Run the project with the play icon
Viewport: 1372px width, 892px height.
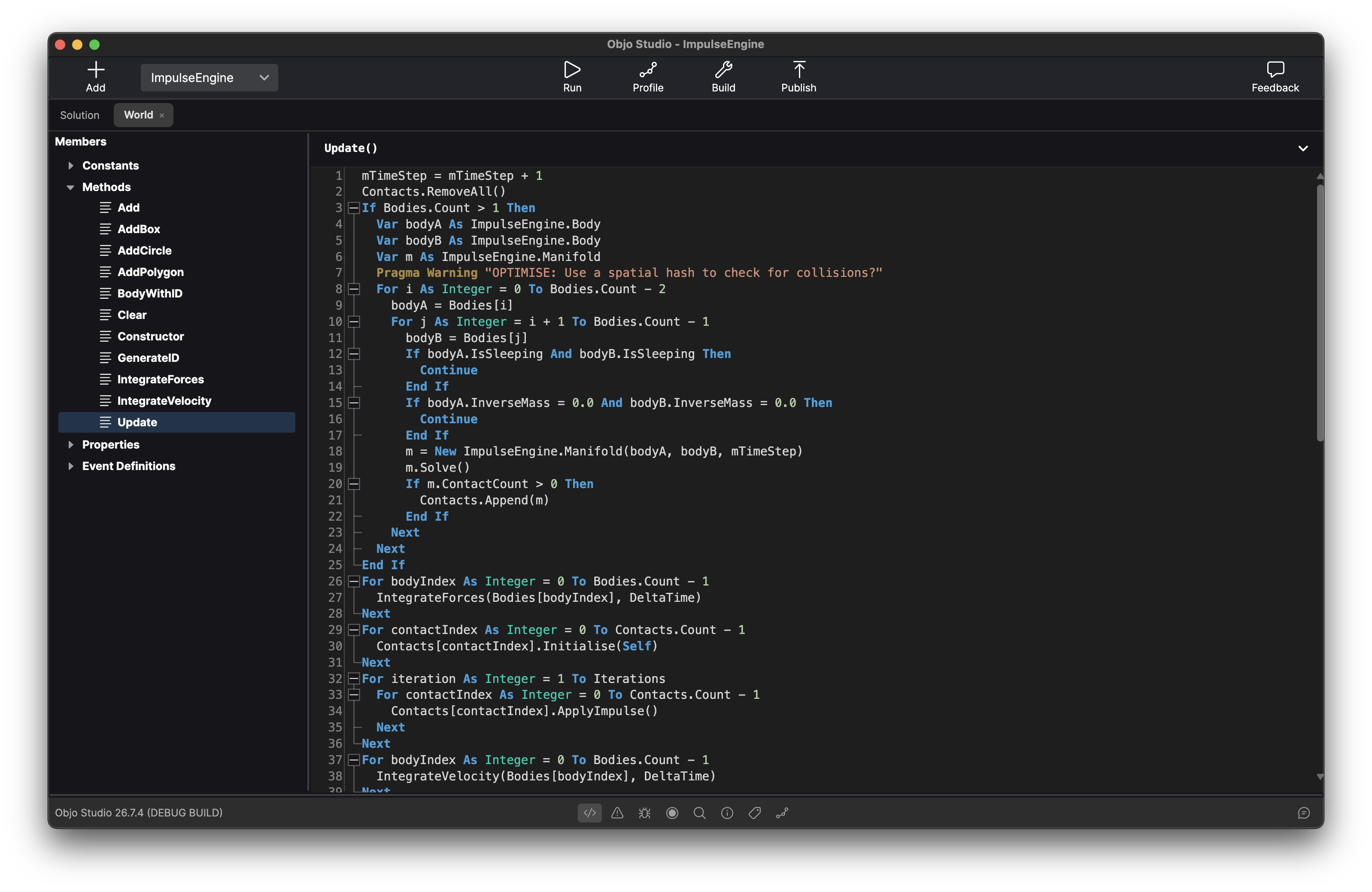[572, 70]
